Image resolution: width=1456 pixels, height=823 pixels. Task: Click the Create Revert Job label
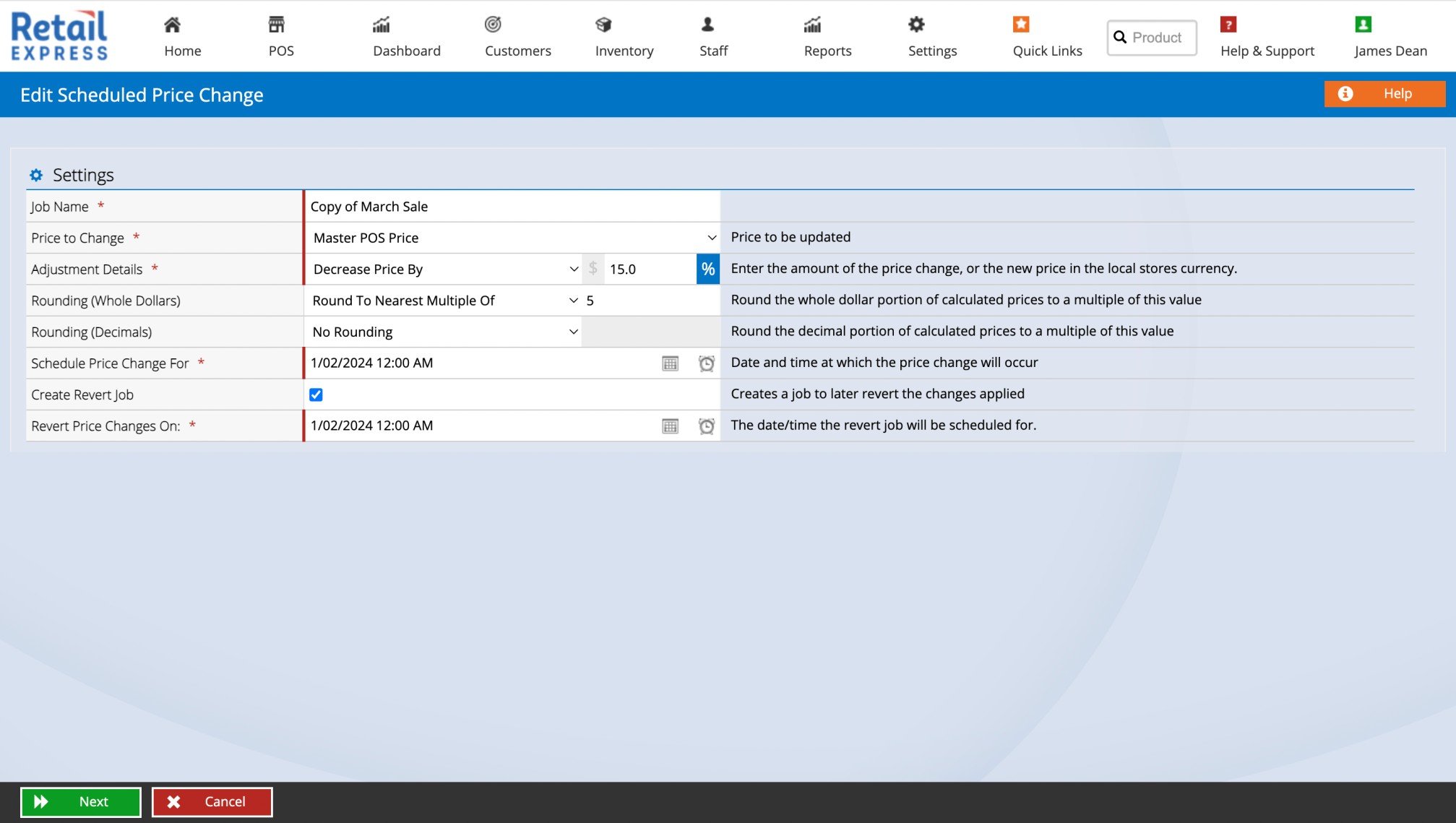82,395
